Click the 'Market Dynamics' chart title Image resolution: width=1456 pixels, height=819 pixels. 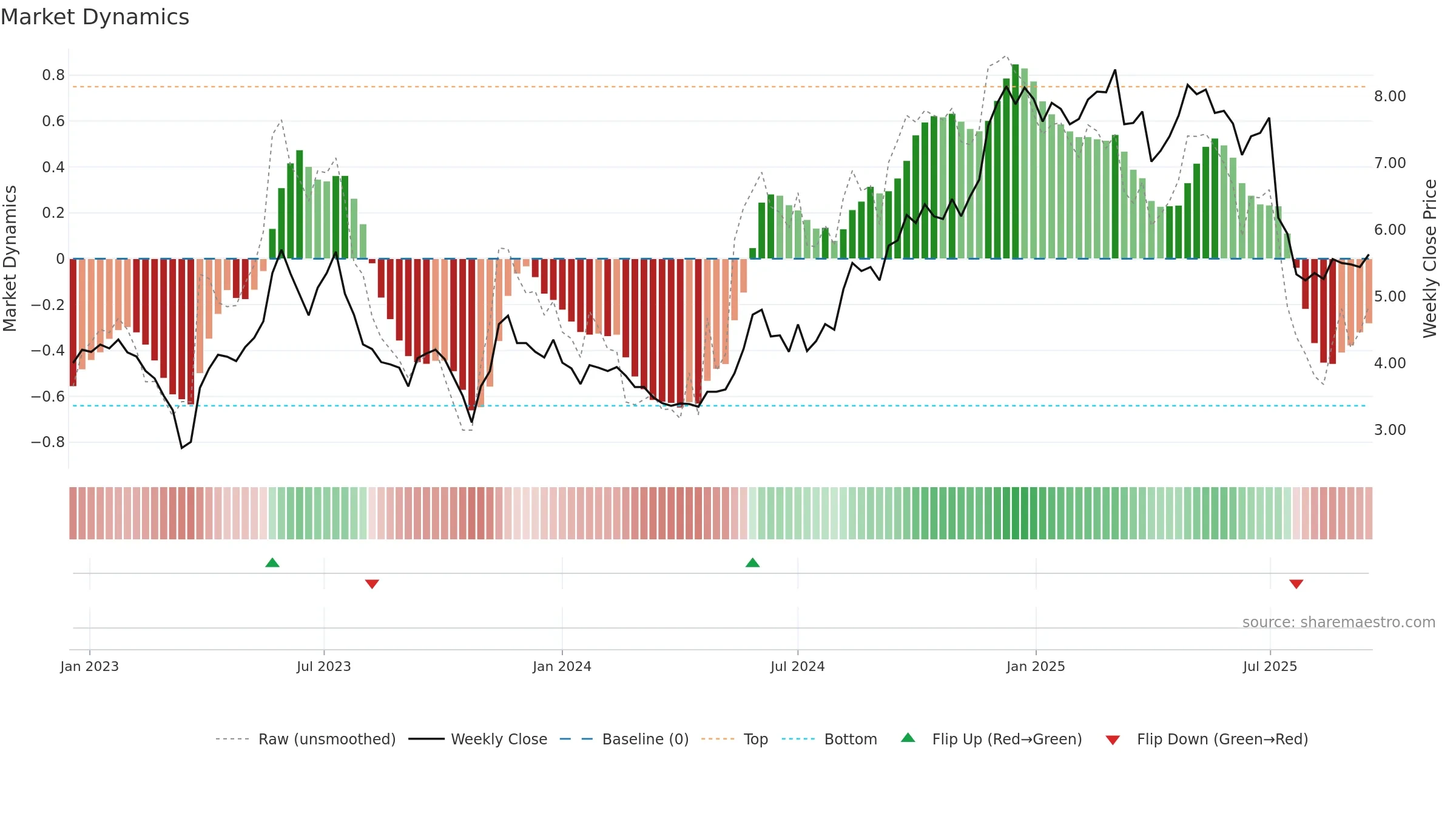tap(95, 17)
